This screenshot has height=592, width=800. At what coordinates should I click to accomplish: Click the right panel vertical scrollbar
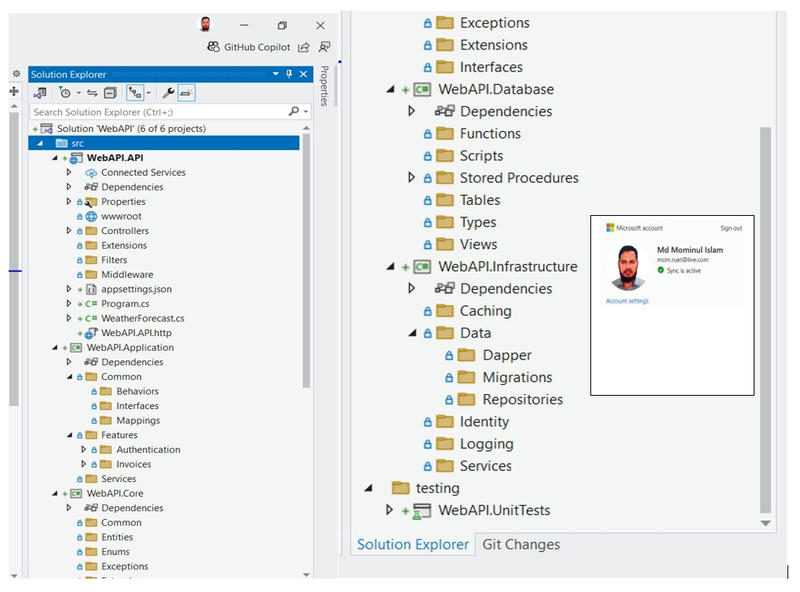tap(765, 320)
